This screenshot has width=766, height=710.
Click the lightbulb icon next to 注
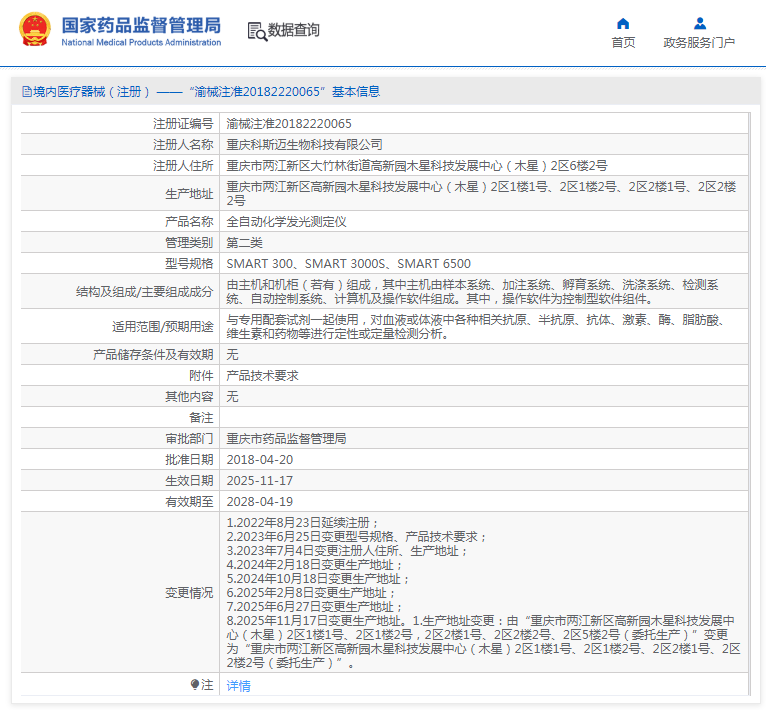click(x=195, y=685)
